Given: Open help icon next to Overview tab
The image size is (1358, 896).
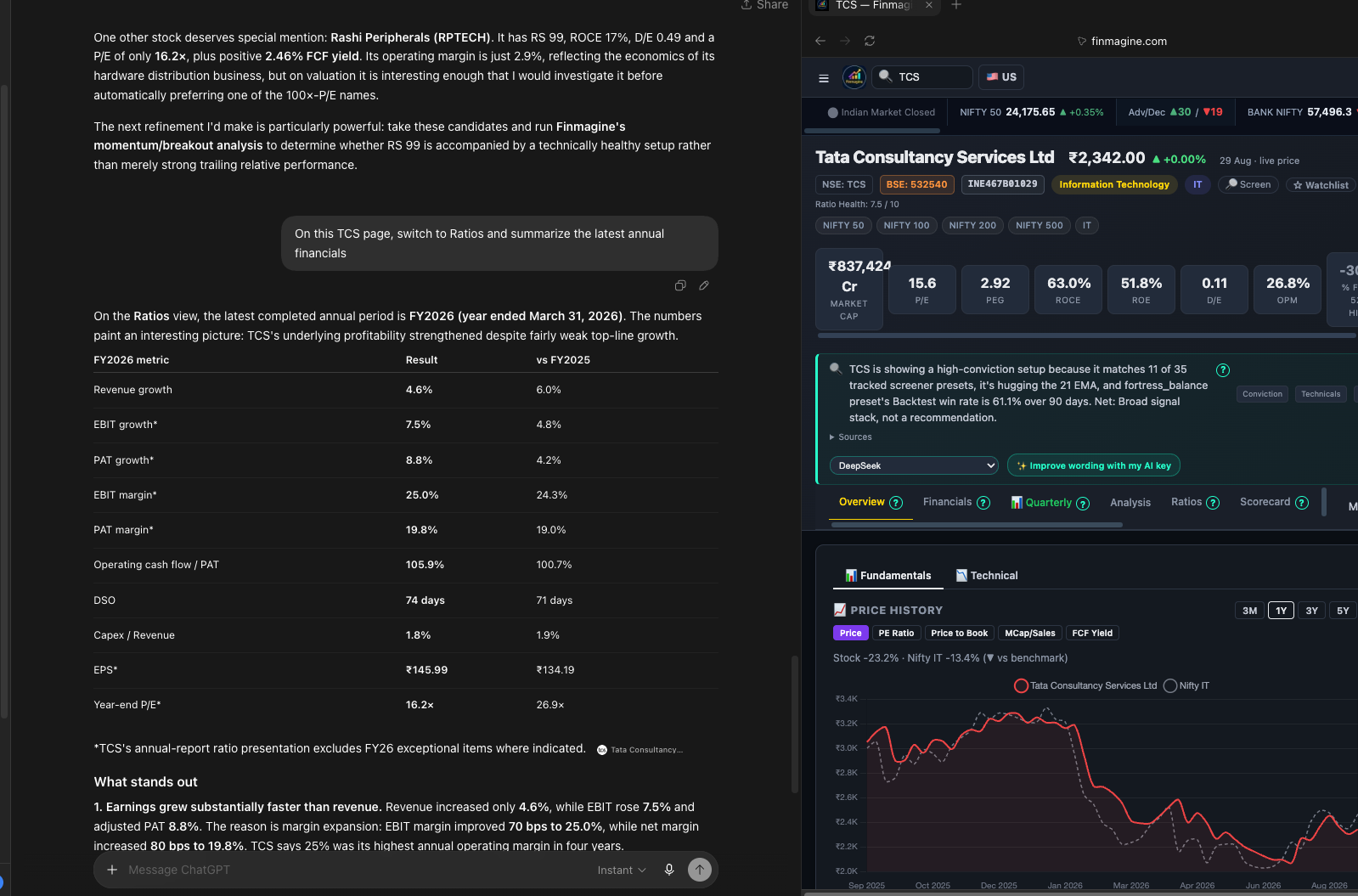Looking at the screenshot, I should (x=896, y=503).
